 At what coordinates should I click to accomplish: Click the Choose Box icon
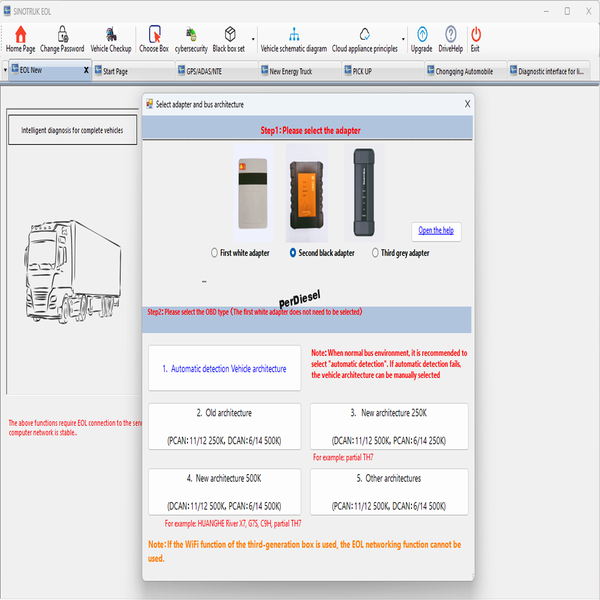[154, 38]
